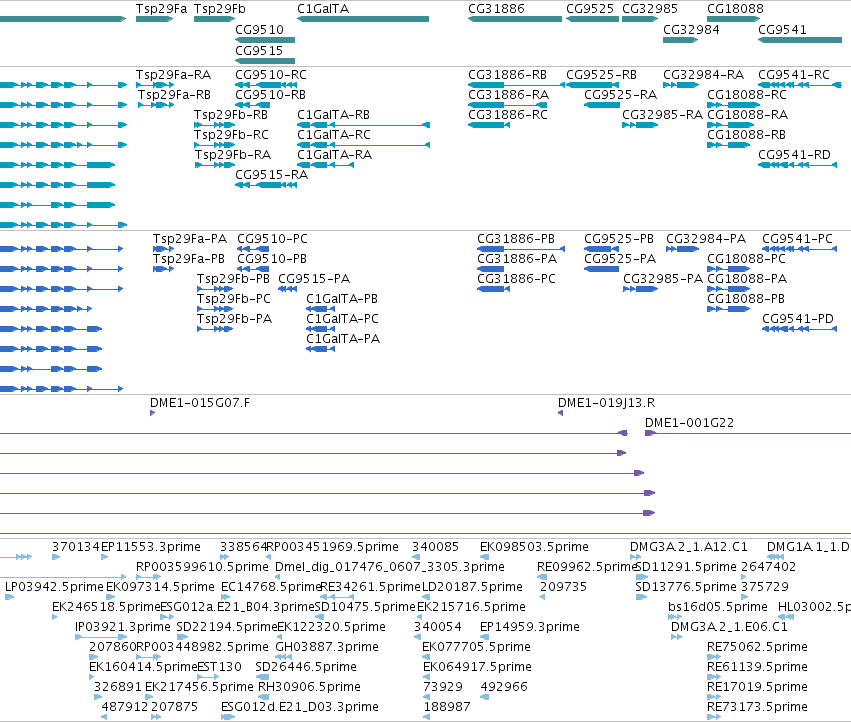Select the C1GalTA gene bar
This screenshot has height=722, width=851.
click(363, 19)
